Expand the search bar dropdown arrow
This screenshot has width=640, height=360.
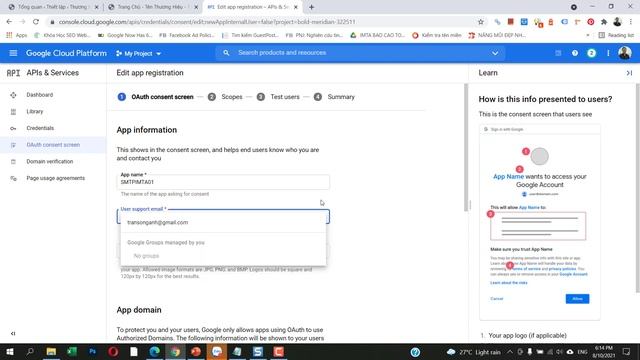(495, 53)
